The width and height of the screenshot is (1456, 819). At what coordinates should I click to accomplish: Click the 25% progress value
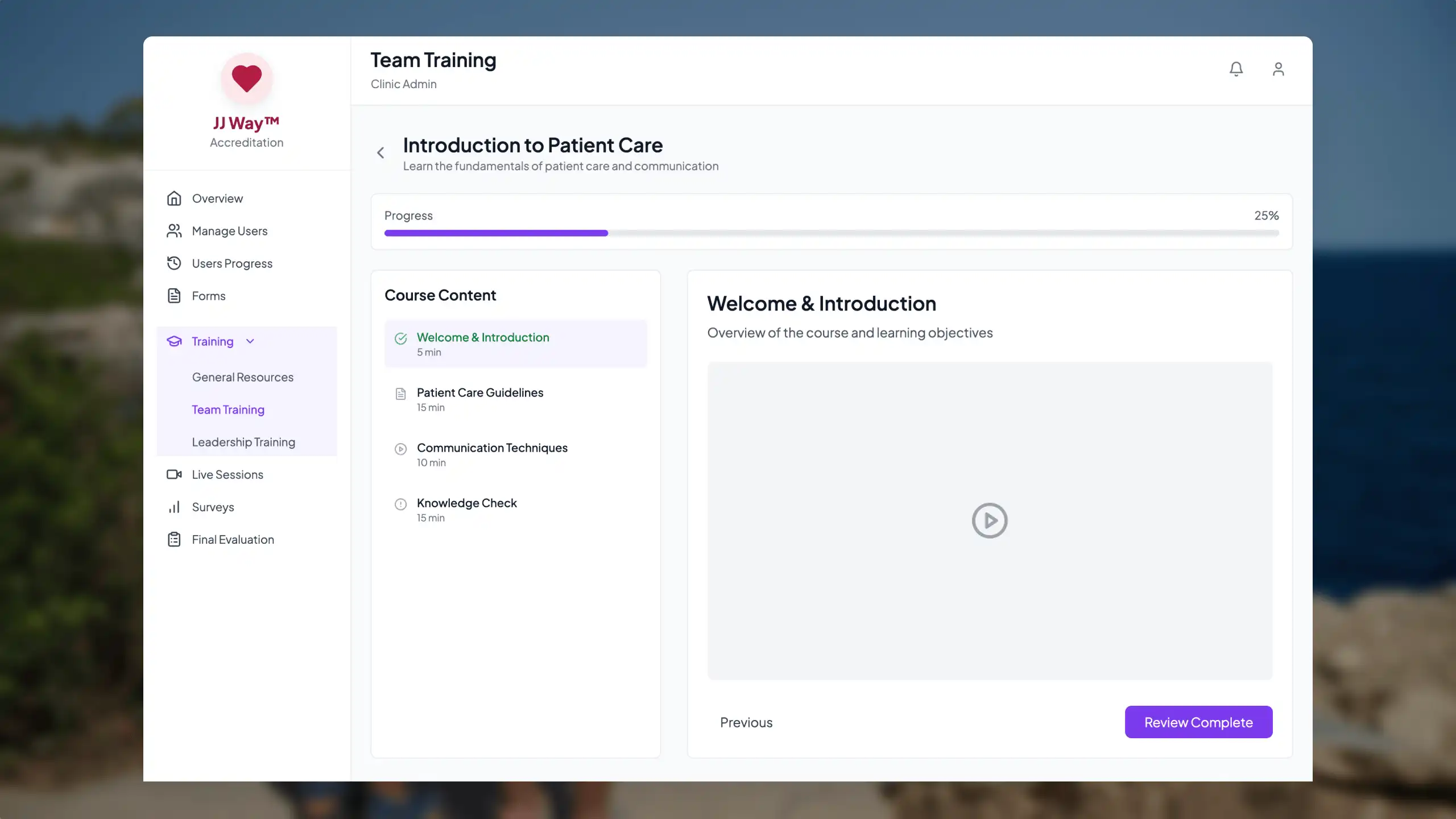tap(1267, 216)
